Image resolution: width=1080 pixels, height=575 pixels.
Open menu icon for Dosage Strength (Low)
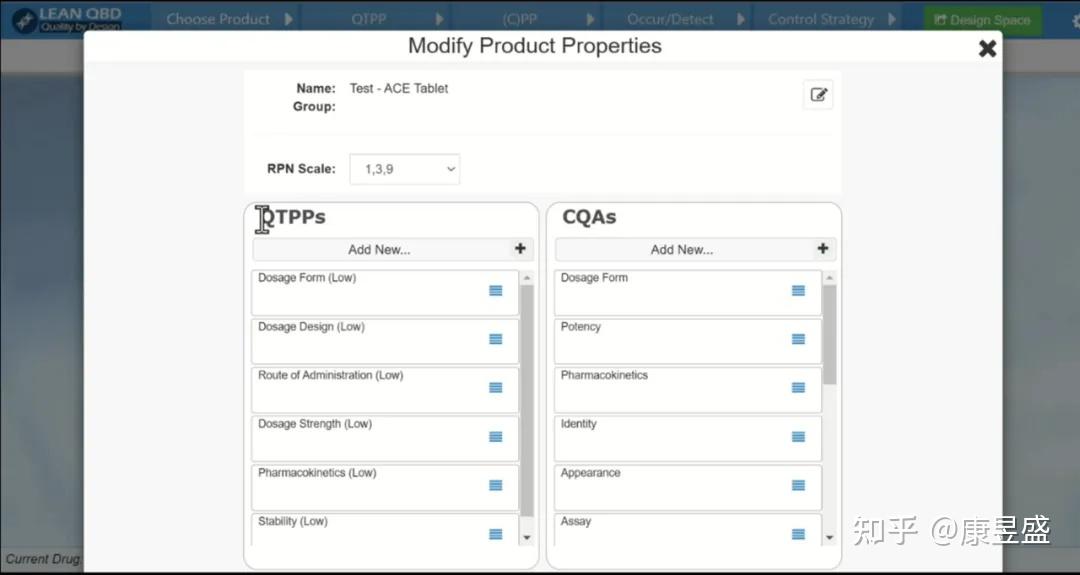click(496, 437)
